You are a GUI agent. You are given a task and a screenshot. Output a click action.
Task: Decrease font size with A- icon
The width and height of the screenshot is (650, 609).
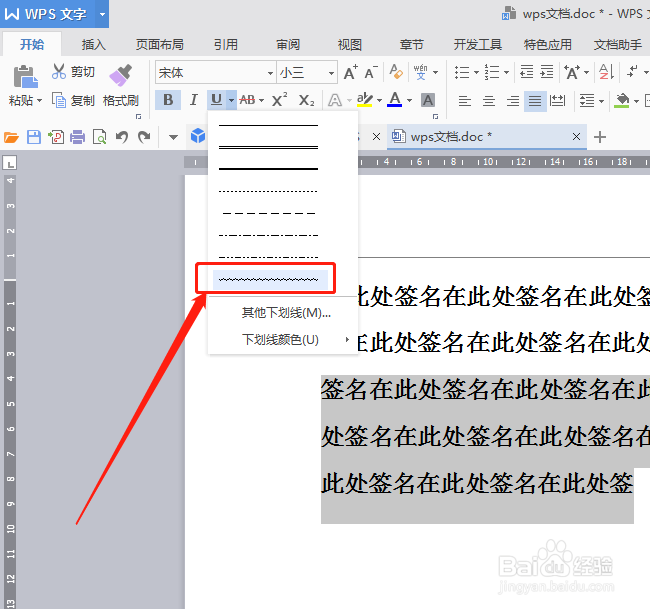[x=371, y=73]
